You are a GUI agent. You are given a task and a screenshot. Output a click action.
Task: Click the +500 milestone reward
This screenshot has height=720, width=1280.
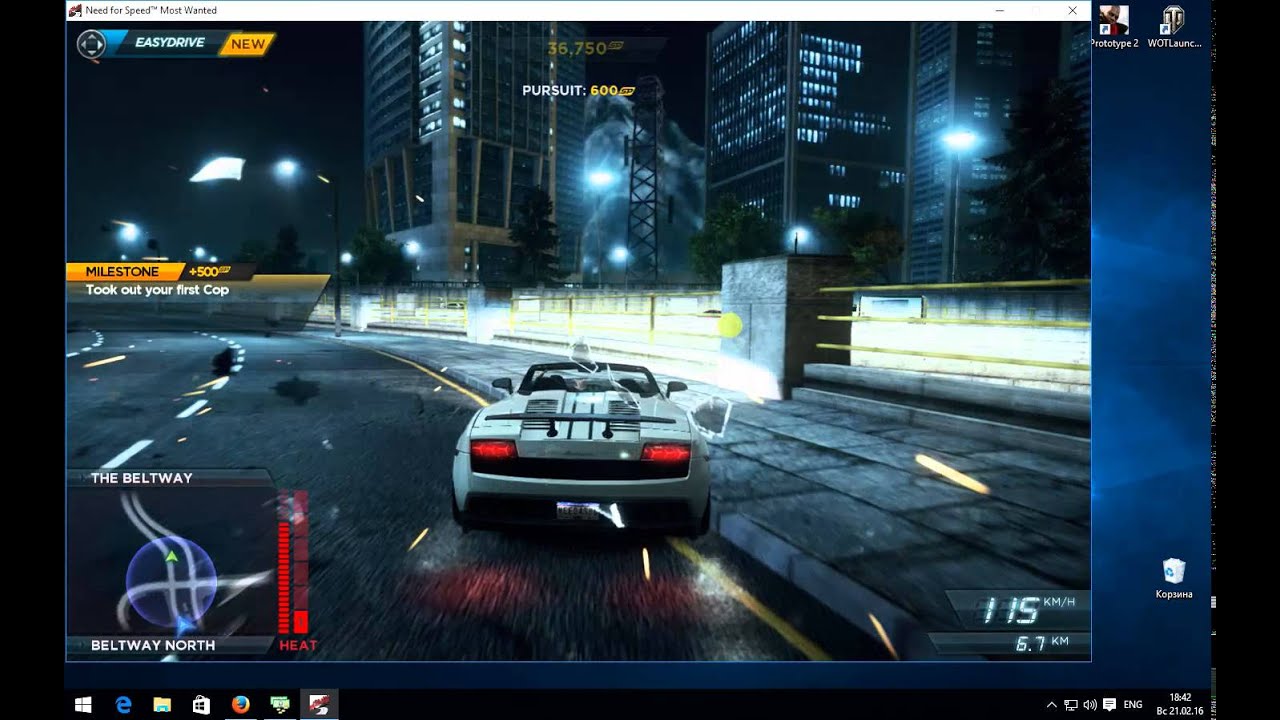[209, 271]
